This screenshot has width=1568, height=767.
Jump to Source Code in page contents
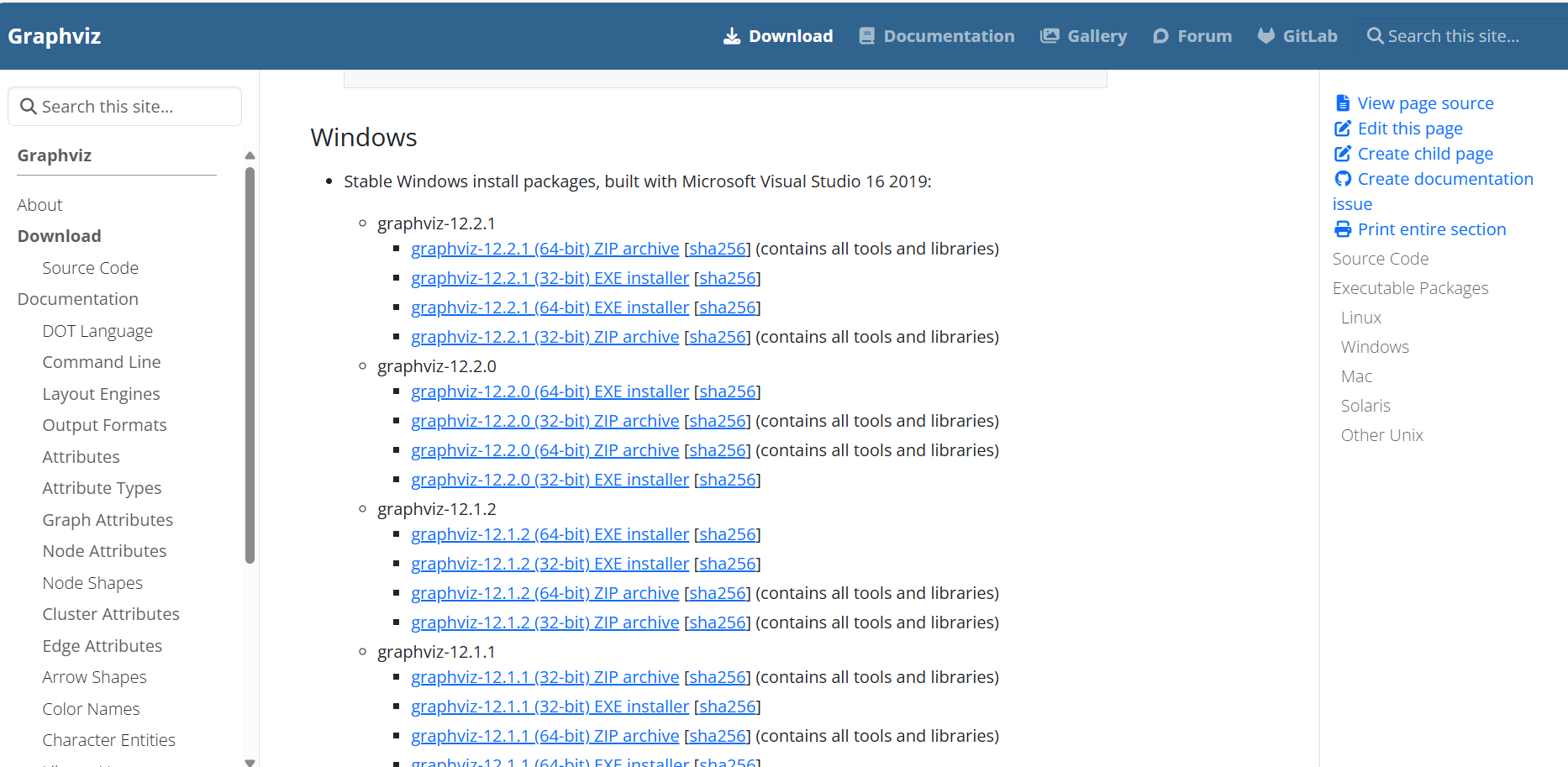(x=1380, y=259)
